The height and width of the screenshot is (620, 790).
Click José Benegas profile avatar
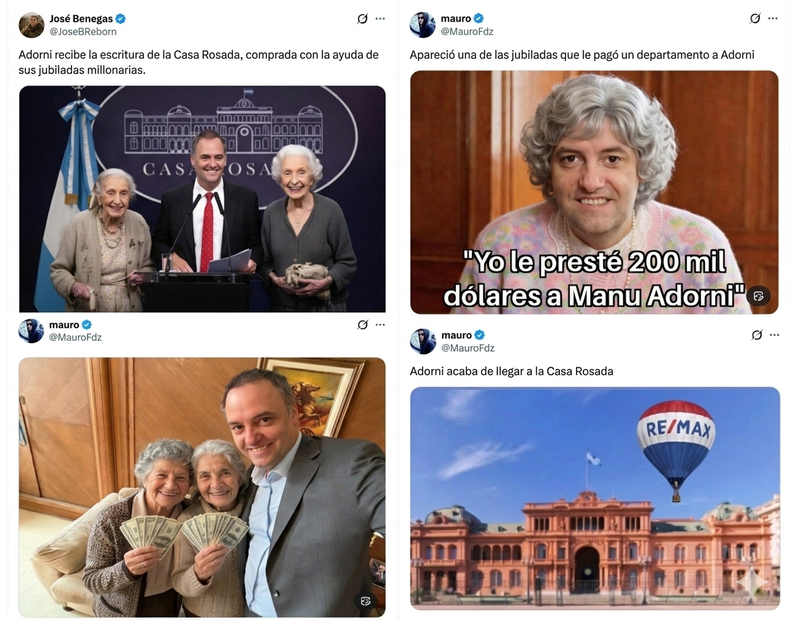(32, 25)
